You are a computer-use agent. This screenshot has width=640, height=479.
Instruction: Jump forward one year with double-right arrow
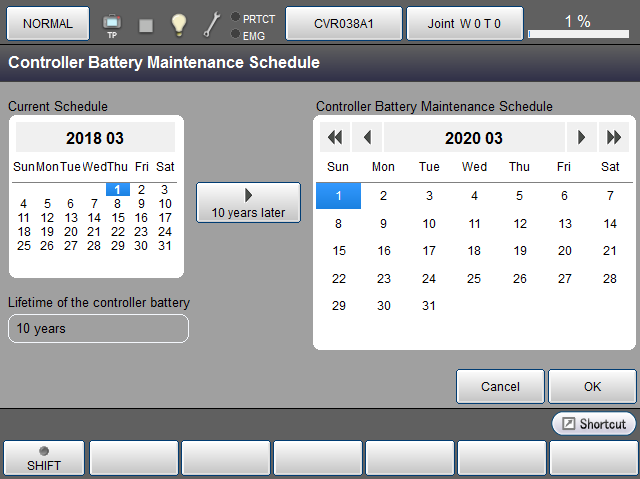coord(613,138)
